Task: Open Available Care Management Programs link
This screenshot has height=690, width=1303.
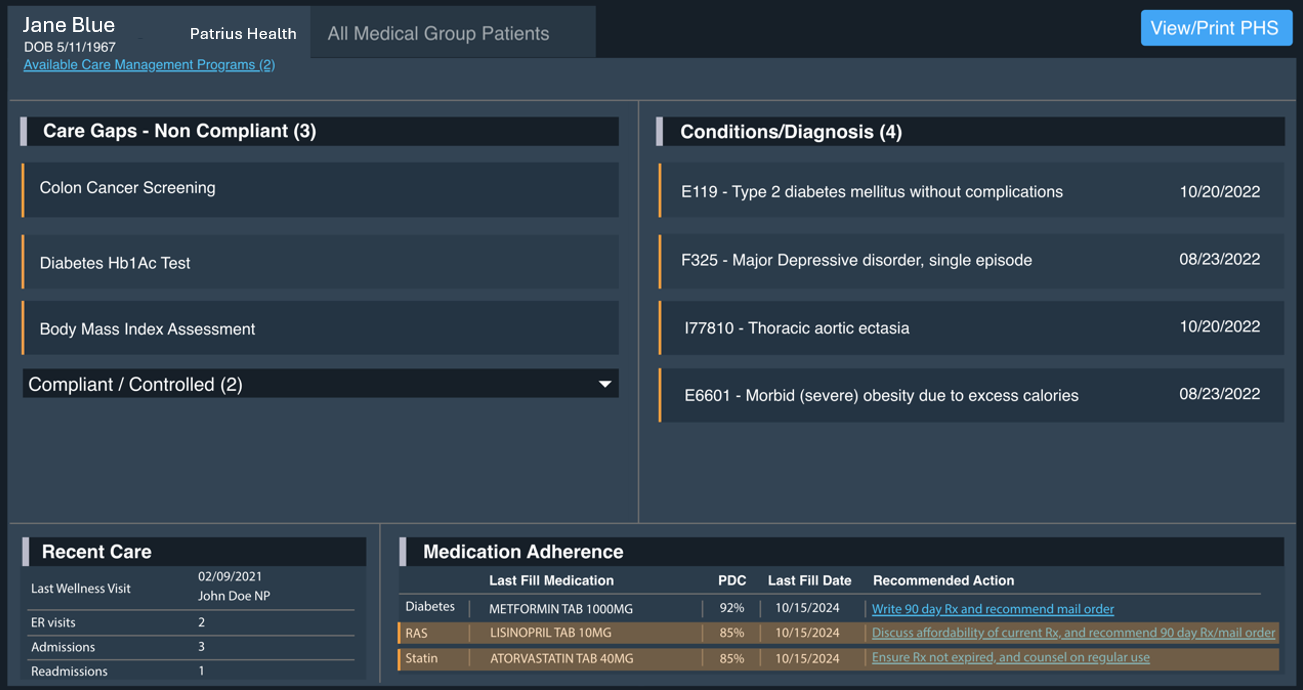Action: (149, 65)
